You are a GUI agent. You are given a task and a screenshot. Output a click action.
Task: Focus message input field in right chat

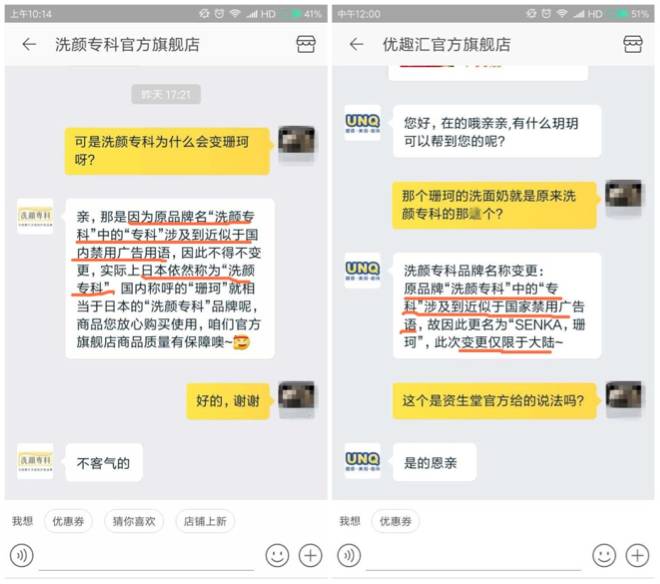[474, 557]
